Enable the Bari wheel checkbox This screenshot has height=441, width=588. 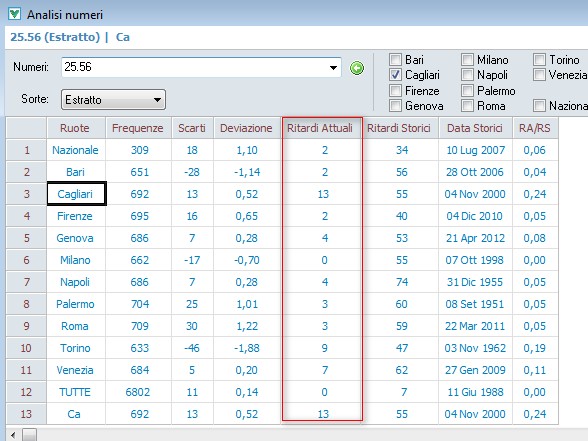395,59
